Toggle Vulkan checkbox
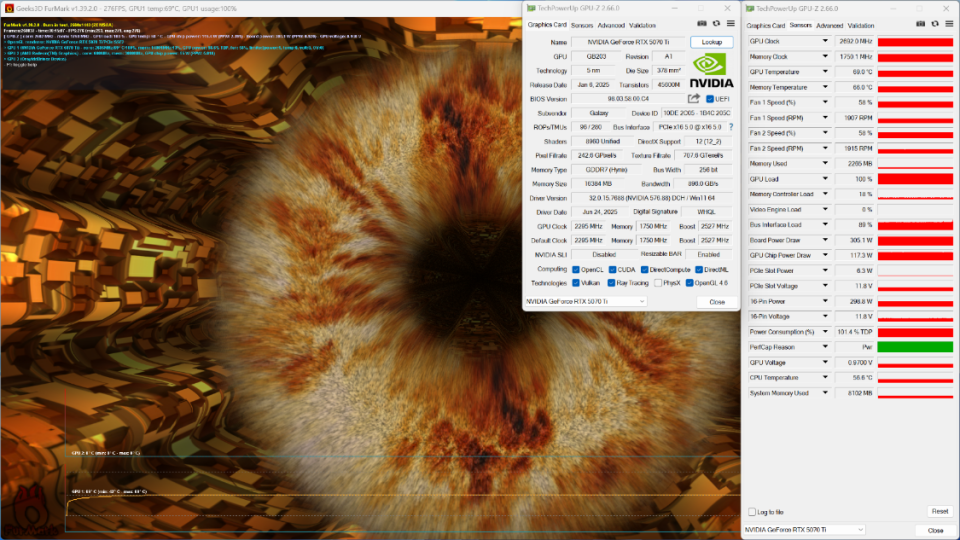 pyautogui.click(x=576, y=283)
